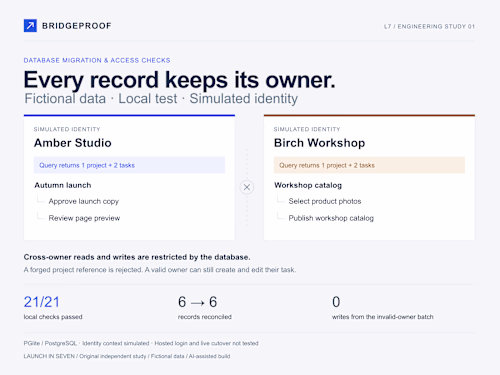500x375 pixels.
Task: Select the Birch Workshop card title
Action: (x=319, y=143)
